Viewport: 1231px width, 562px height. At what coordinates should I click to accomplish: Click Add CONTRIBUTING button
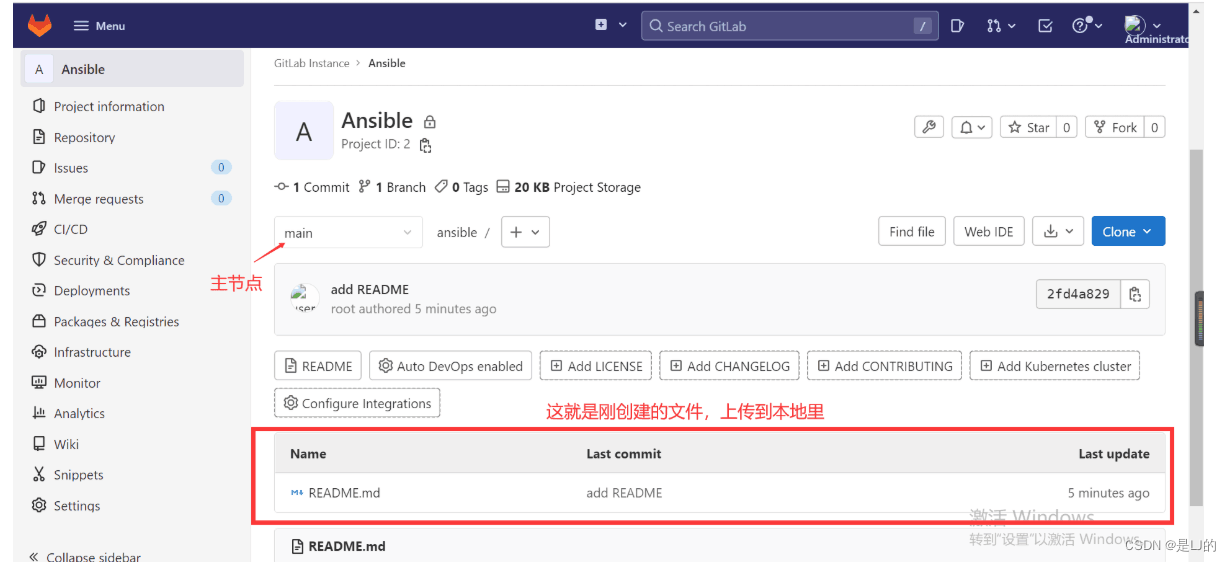885,366
